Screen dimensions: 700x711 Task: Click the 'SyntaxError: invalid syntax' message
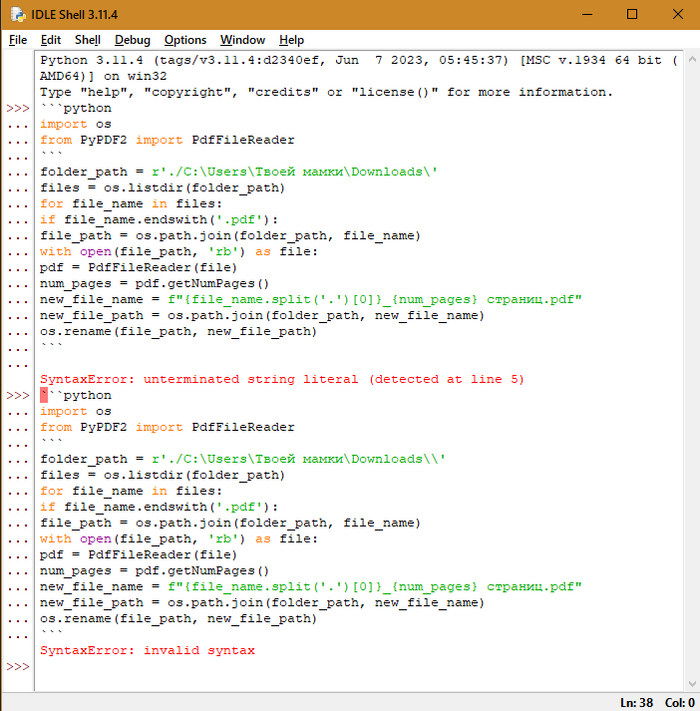click(x=147, y=650)
